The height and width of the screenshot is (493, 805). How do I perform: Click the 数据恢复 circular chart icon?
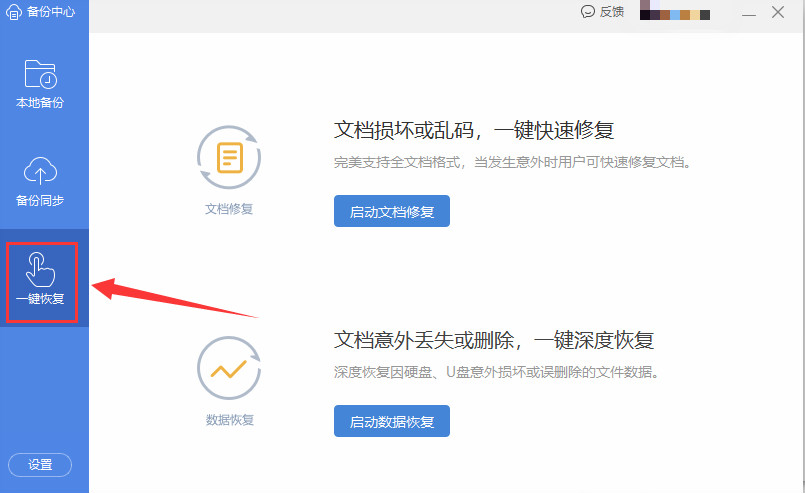(229, 367)
